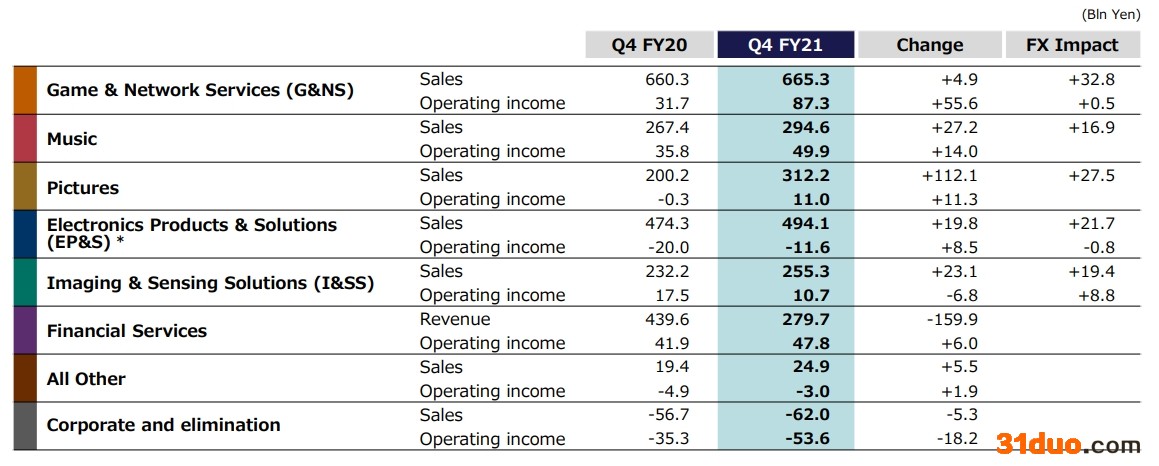Select the Change column header
The image size is (1159, 466).
pos(929,45)
